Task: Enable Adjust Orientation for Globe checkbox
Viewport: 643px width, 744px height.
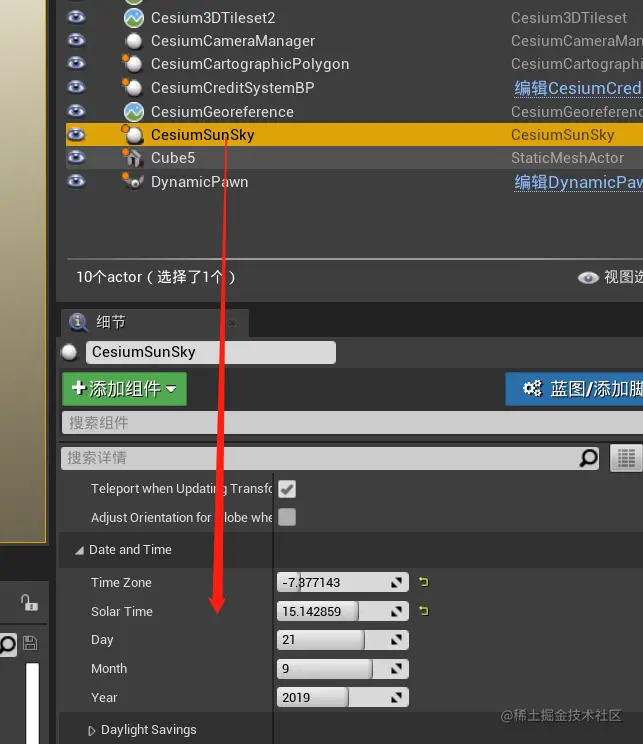Action: point(287,517)
